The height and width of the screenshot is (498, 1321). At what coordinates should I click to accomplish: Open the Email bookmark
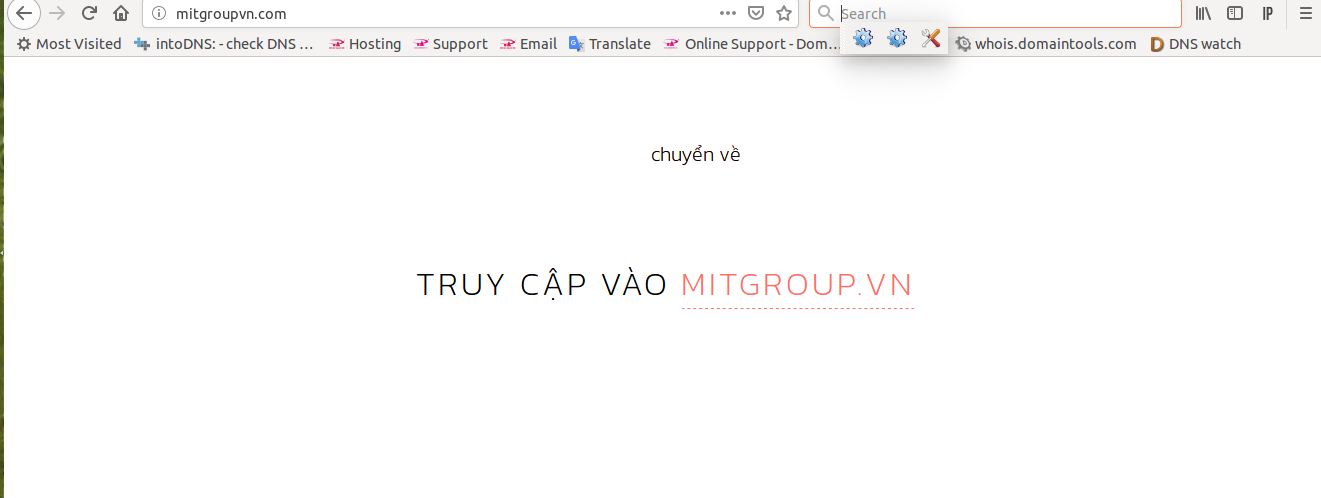[x=528, y=44]
